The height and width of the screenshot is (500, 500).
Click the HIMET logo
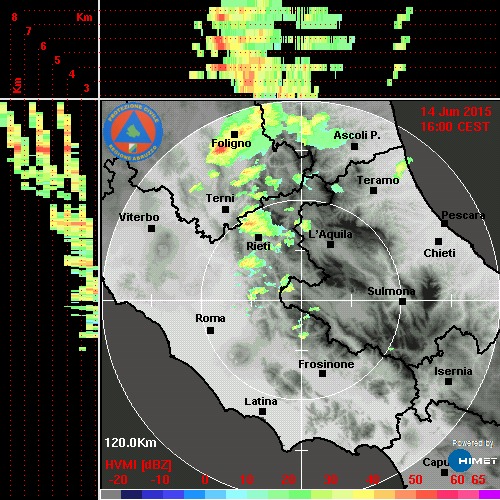473,461
